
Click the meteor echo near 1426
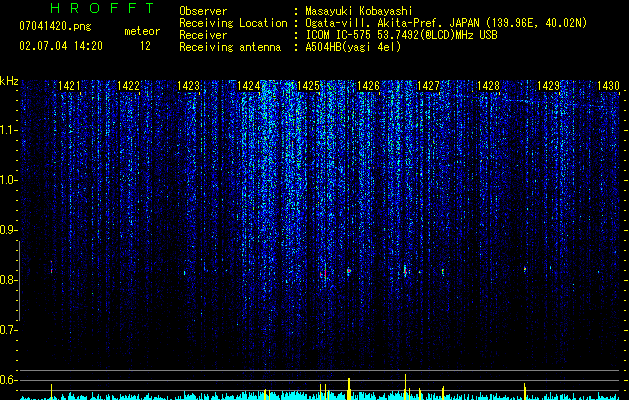coord(349,271)
